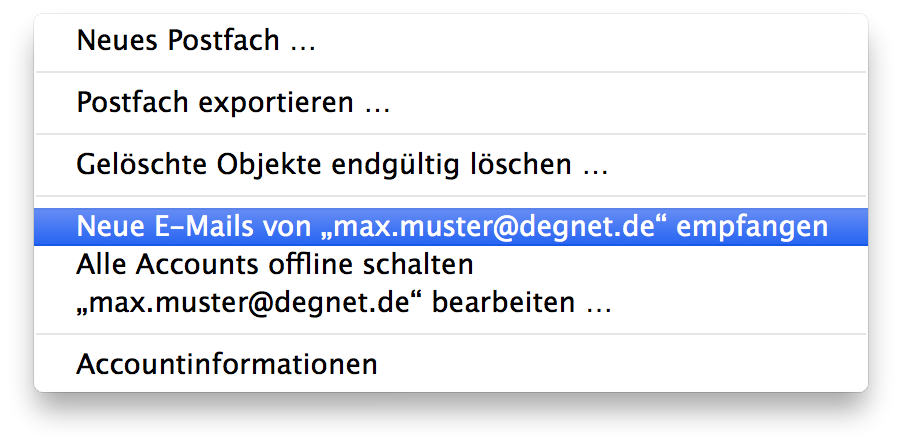Choose "Postfach exportieren …" from the menu
Viewport: 902px width, 446px height.
233,103
